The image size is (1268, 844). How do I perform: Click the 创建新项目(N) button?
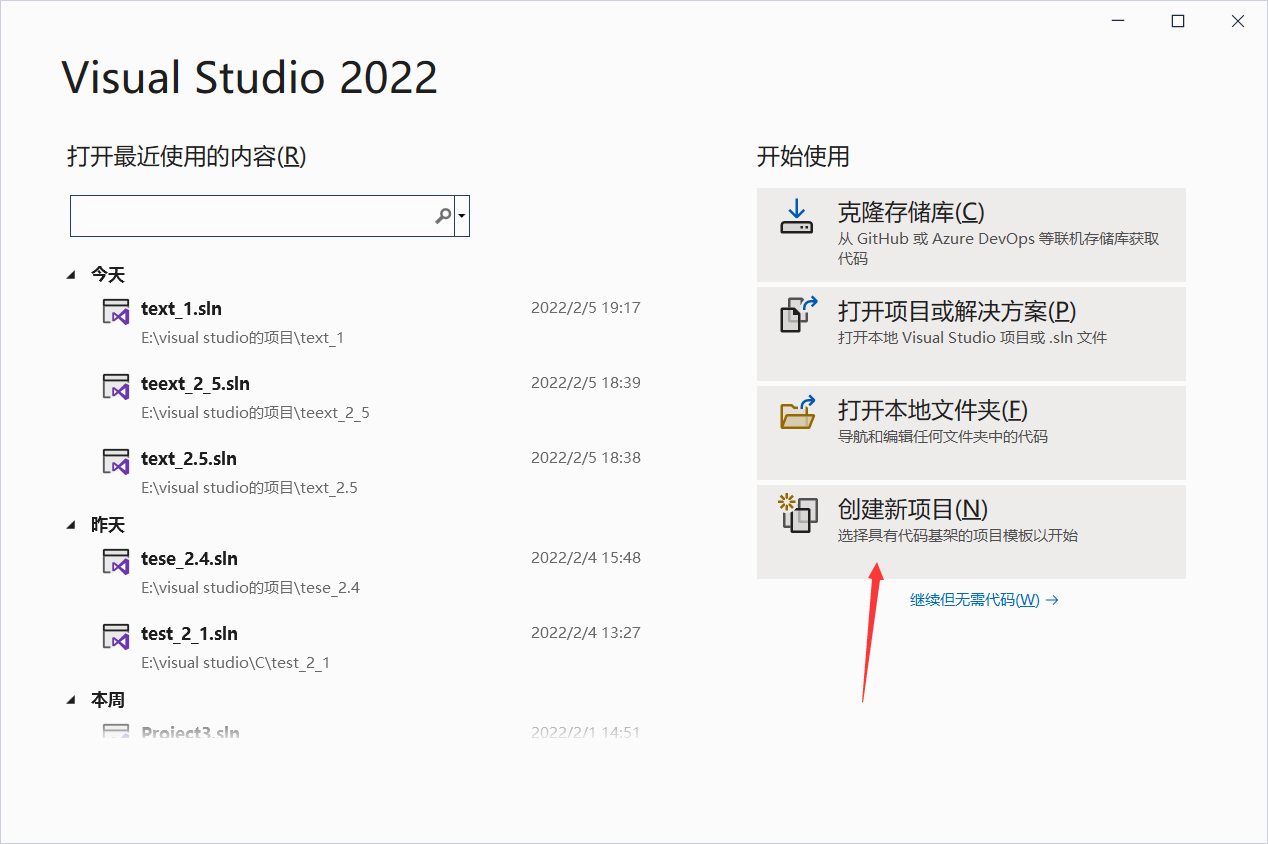(971, 531)
